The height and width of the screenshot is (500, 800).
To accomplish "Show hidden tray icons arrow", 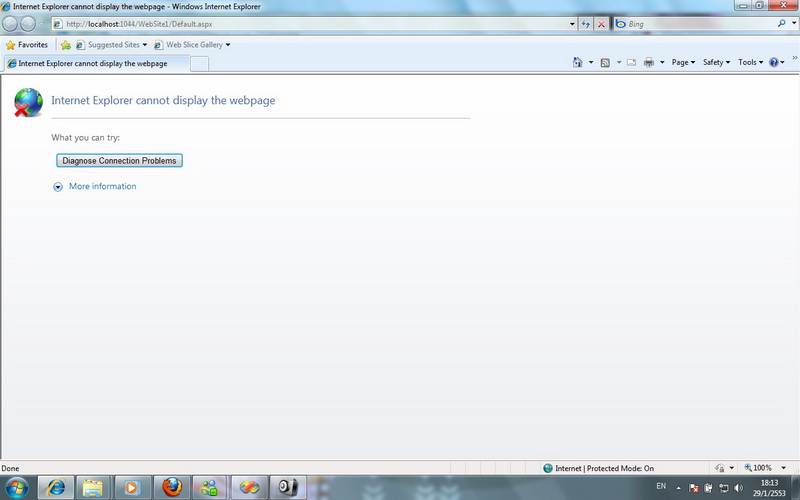I will (678, 488).
